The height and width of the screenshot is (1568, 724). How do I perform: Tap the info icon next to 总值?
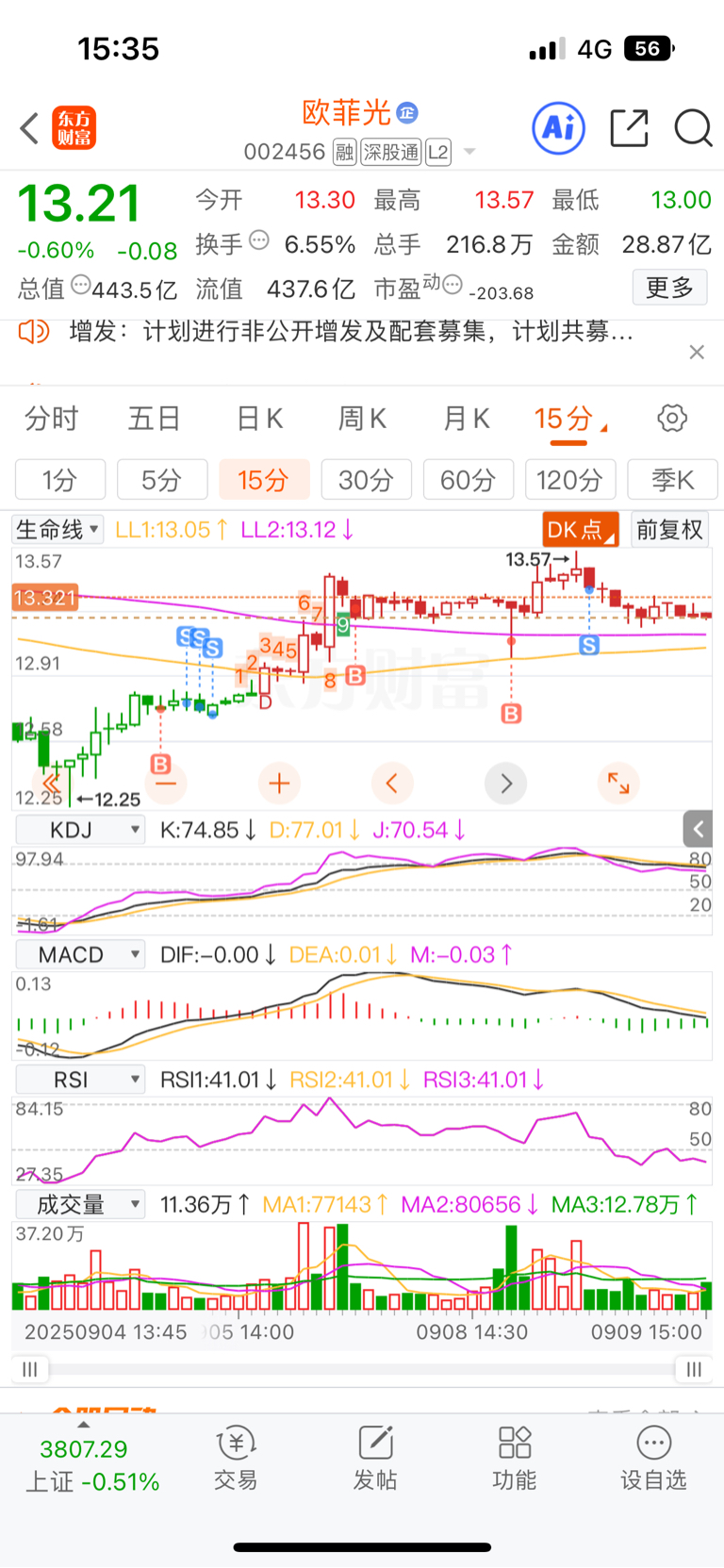pos(81,284)
